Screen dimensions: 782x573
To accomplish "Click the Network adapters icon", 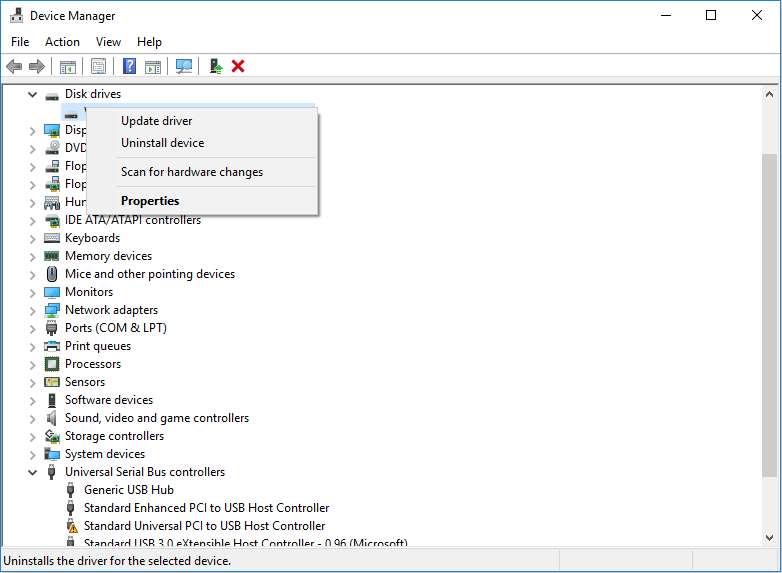I will 52,310.
